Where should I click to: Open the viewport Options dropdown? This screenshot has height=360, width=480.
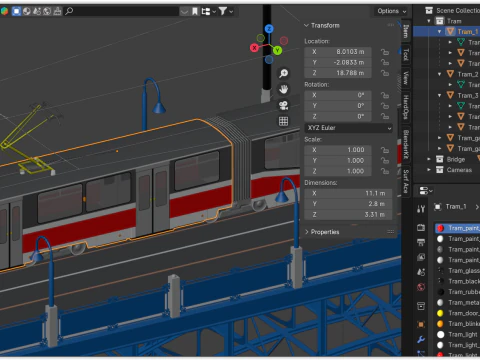391,11
